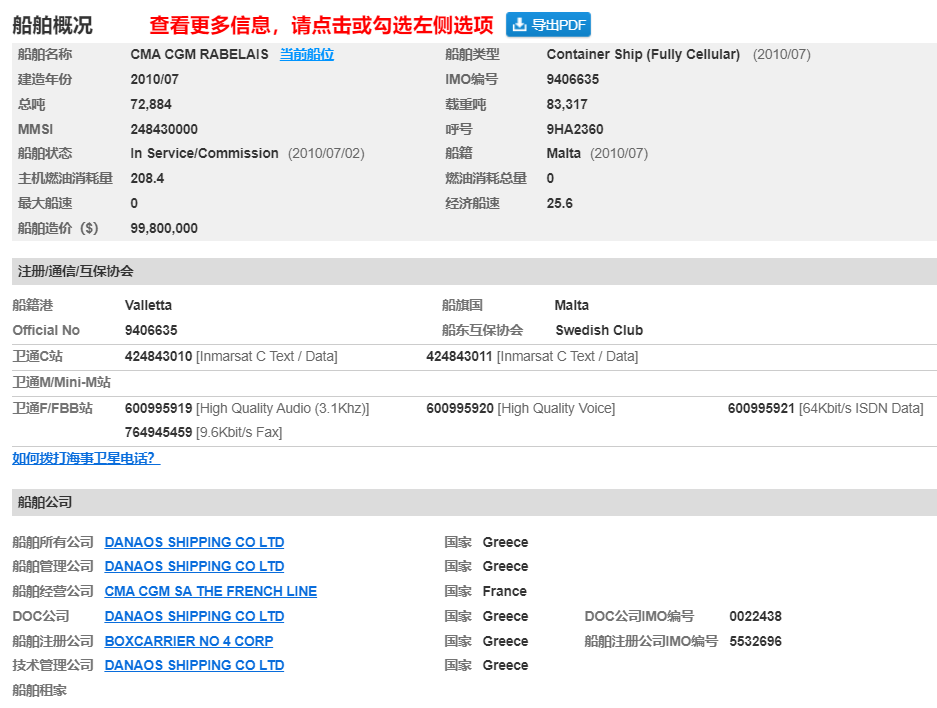
Task: Open DANAOS SHIPPING link in 船舶所有公司 row
Action: pyautogui.click(x=194, y=542)
